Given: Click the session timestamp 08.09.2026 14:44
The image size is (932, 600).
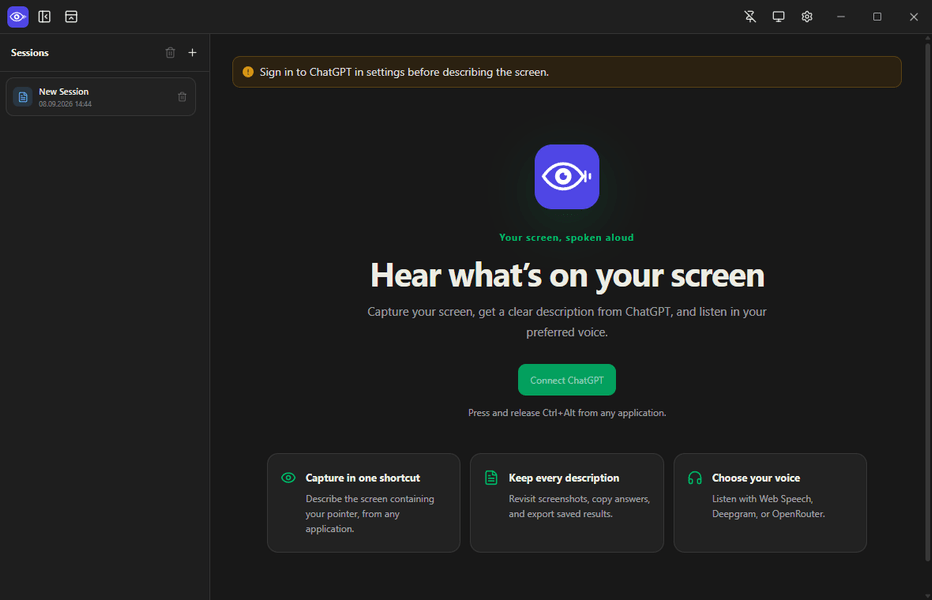Looking at the screenshot, I should coord(65,104).
